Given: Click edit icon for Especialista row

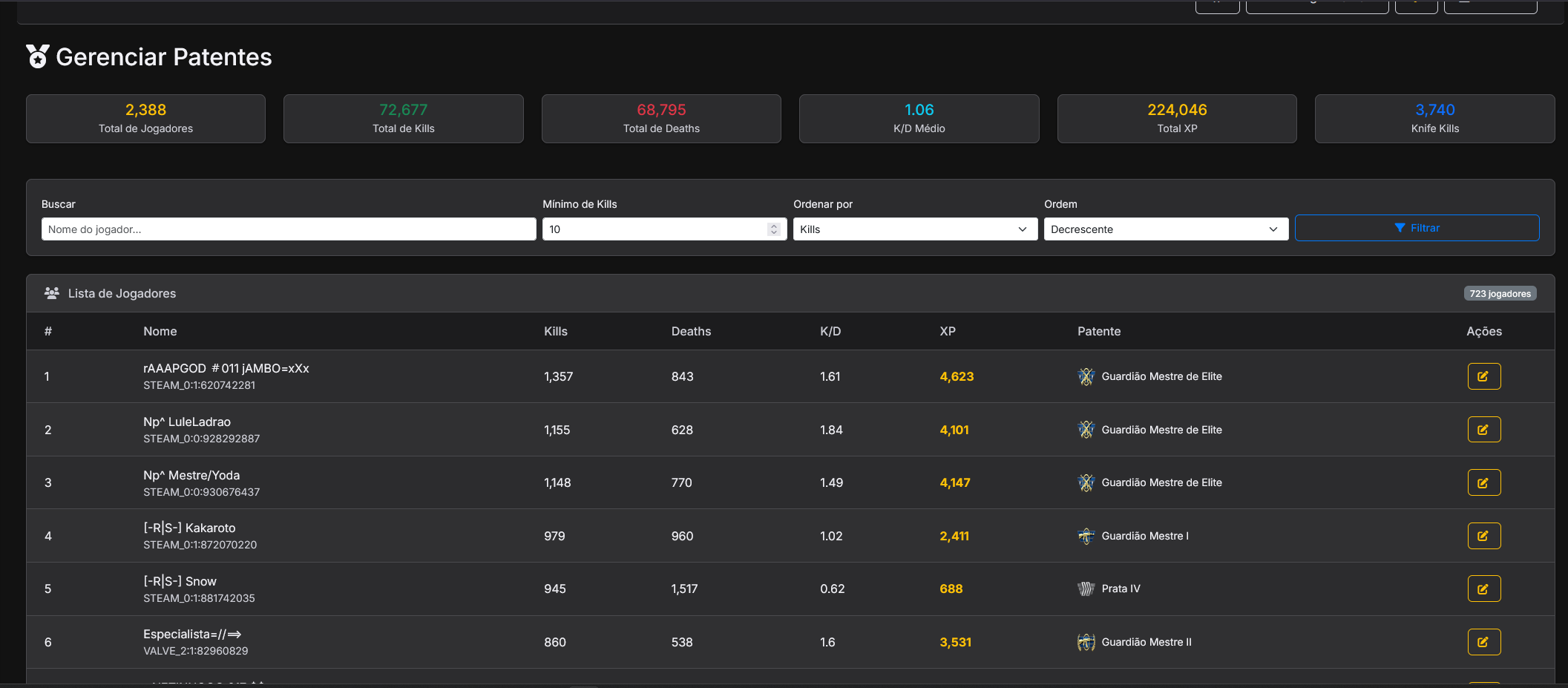Looking at the screenshot, I should click(x=1483, y=642).
